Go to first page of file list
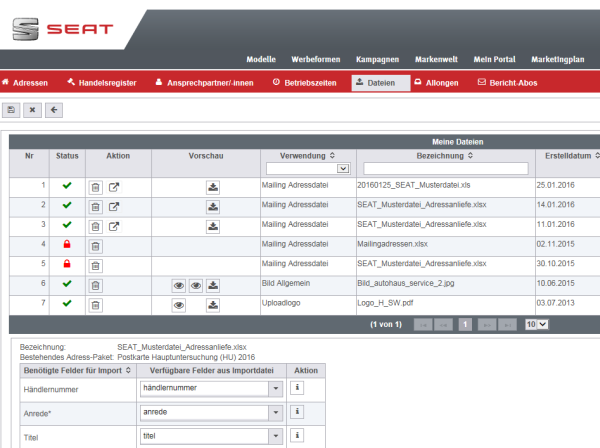The height and width of the screenshot is (448, 600). (423, 325)
